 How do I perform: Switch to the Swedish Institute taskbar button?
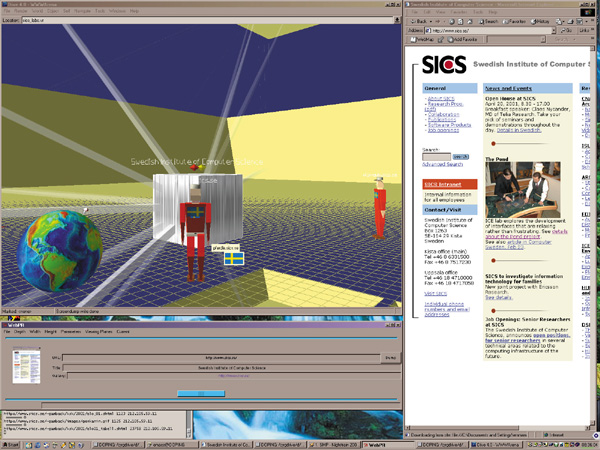(x=226, y=445)
